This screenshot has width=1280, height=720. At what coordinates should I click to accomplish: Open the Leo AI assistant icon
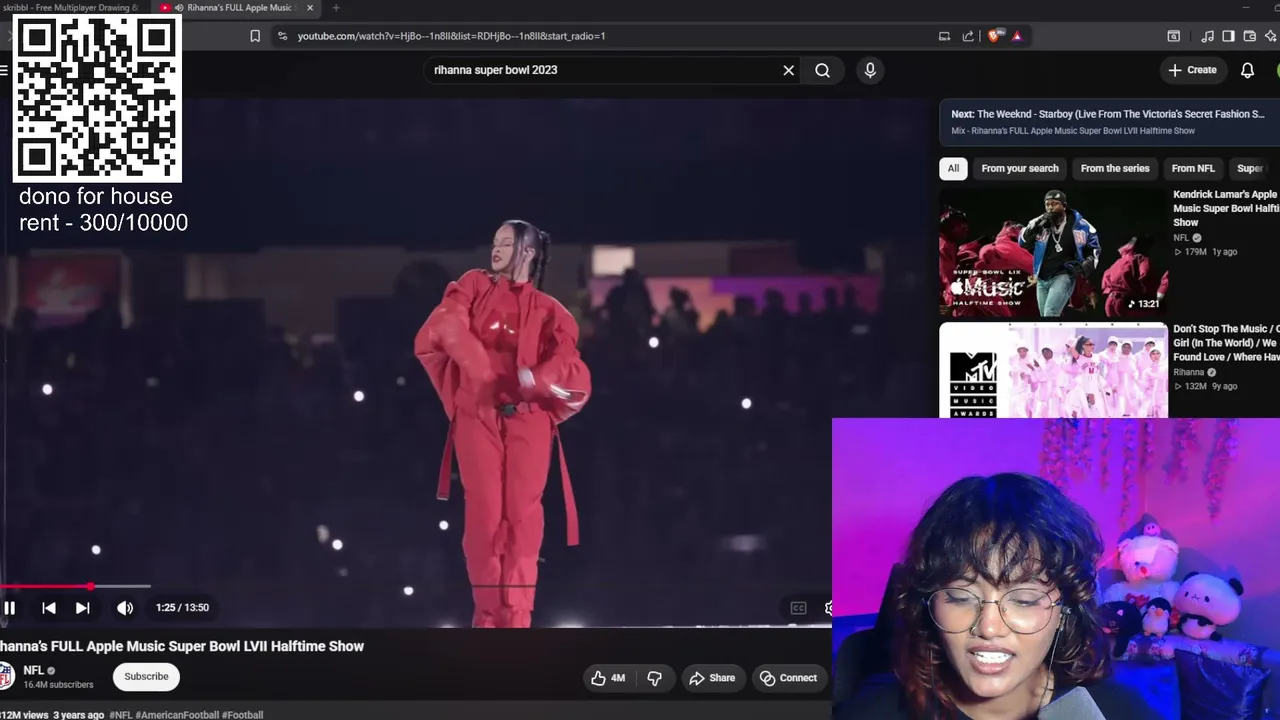pos(1272,36)
